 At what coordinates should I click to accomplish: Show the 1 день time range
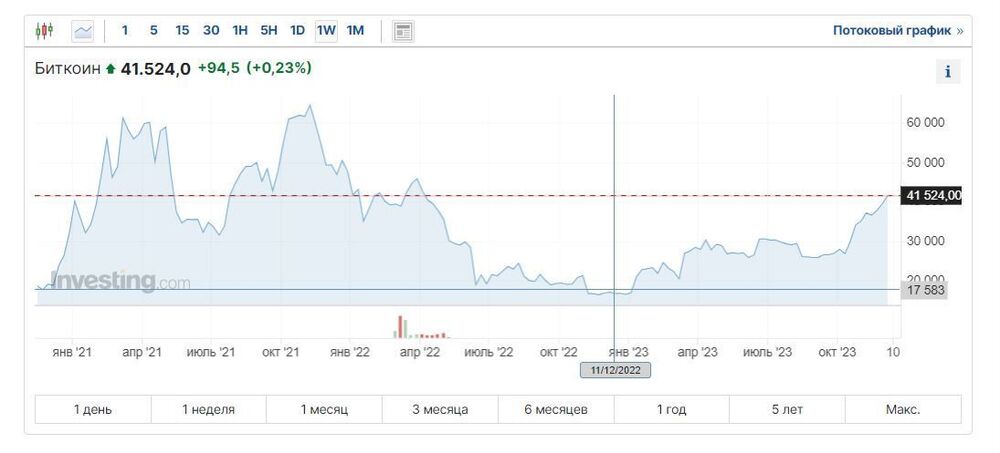click(x=93, y=410)
